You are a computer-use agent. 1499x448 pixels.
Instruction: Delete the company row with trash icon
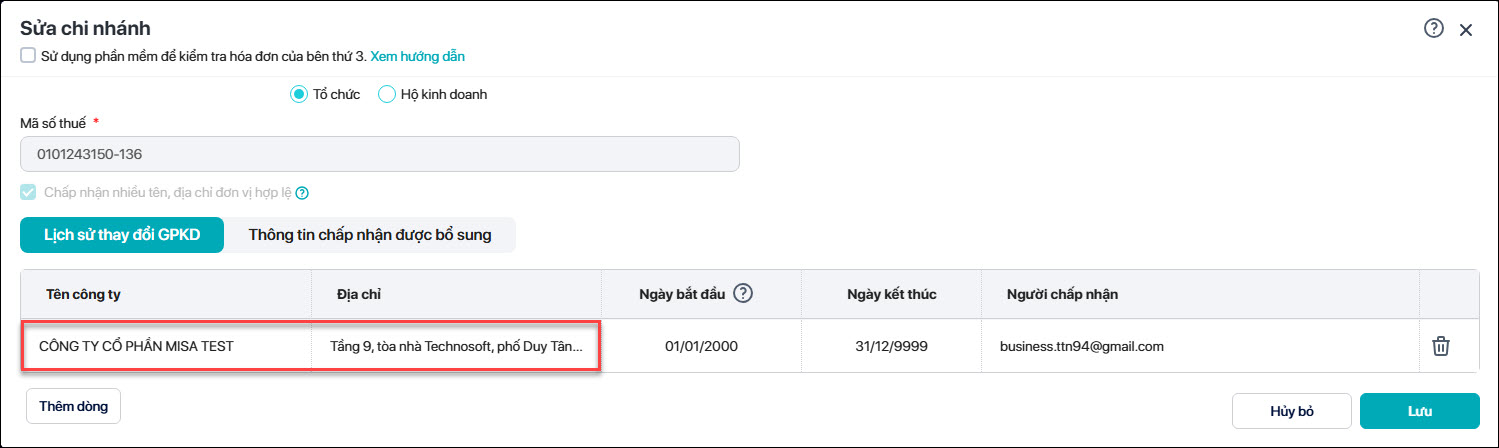1440,347
